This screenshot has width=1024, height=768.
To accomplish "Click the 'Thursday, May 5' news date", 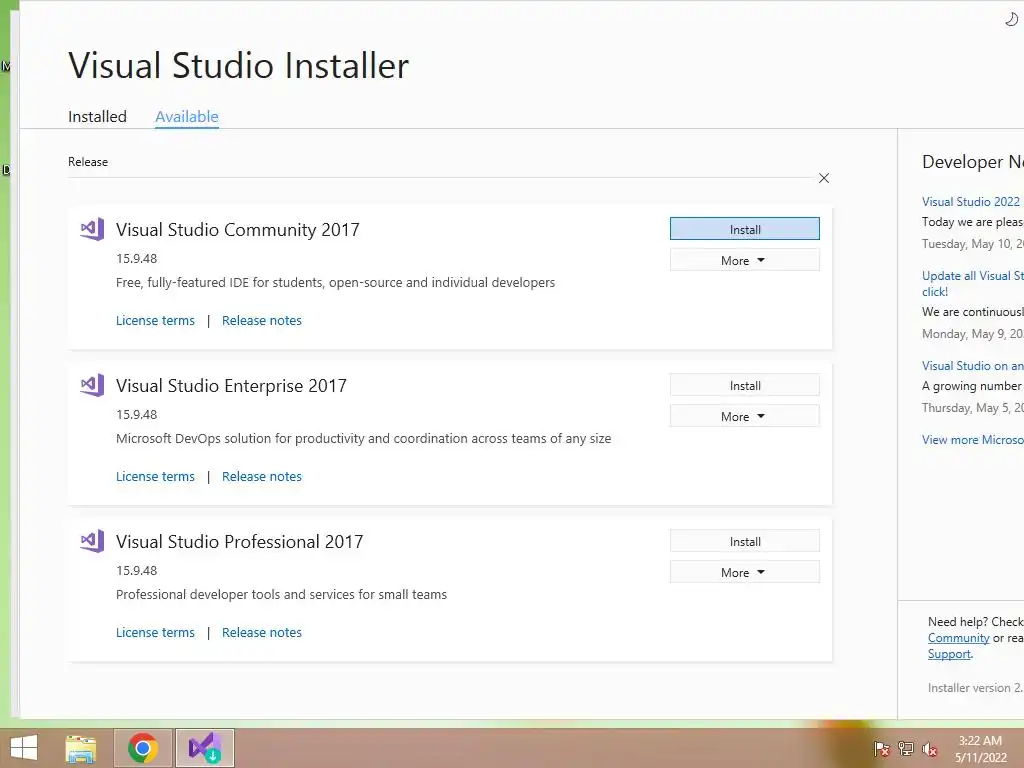I will (x=972, y=408).
